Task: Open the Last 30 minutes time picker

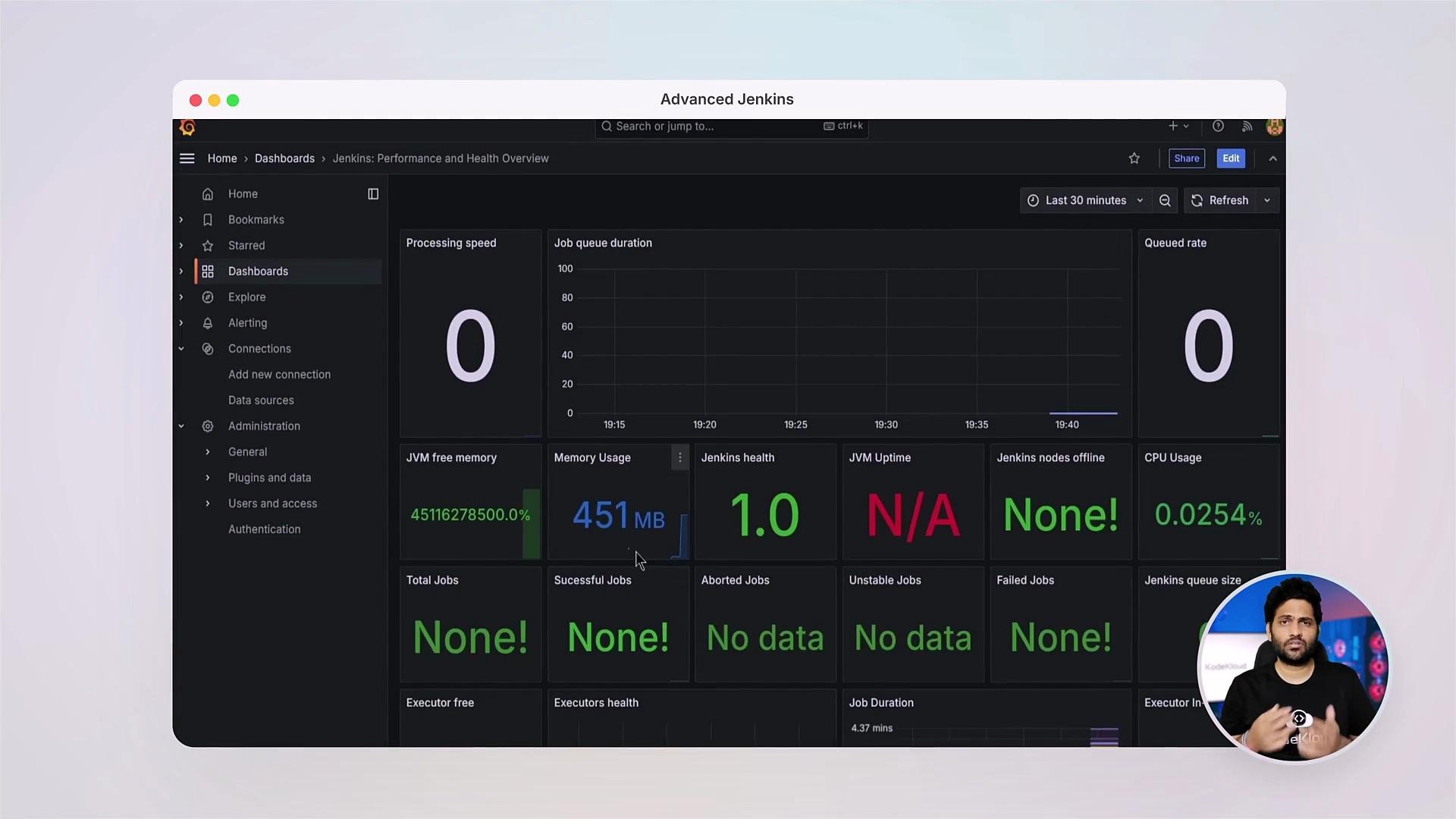Action: pyautogui.click(x=1085, y=200)
